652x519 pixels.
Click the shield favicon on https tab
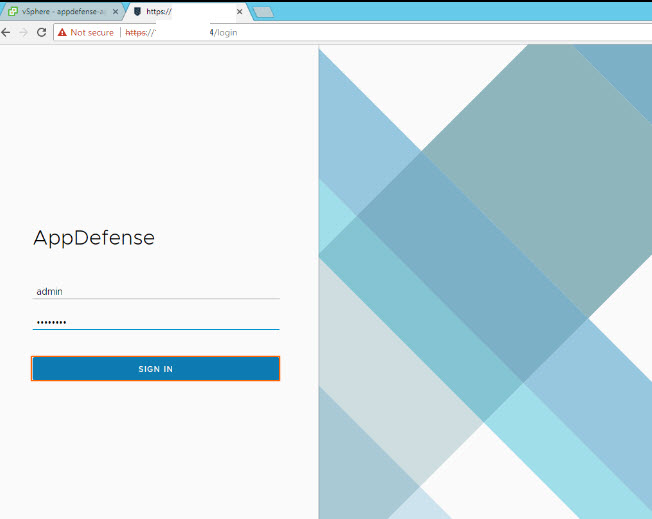point(137,12)
